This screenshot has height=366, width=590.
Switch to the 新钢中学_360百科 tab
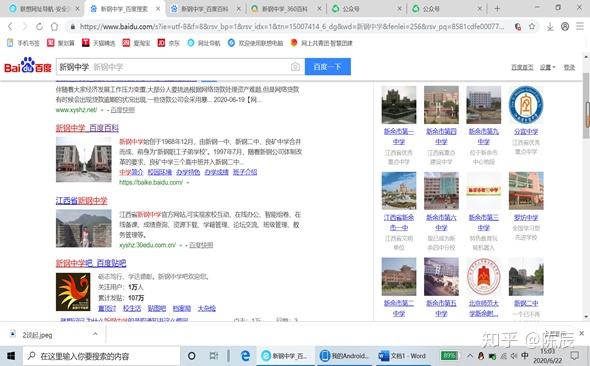[x=285, y=9]
